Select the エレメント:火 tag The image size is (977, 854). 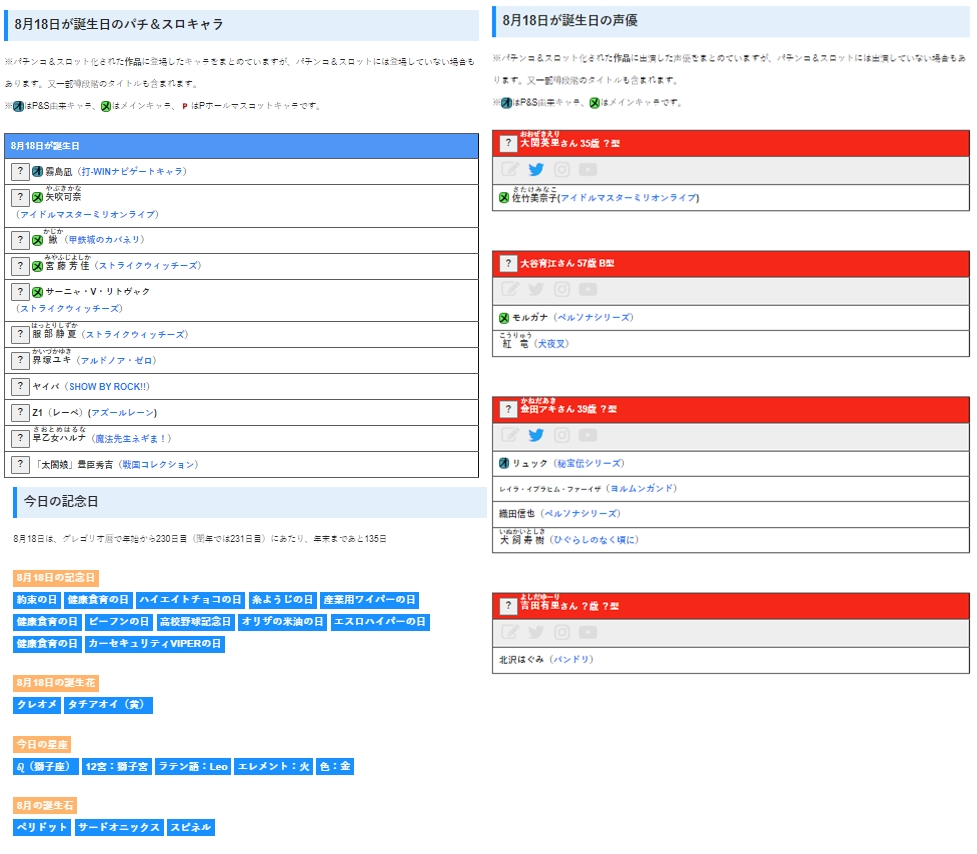(274, 766)
